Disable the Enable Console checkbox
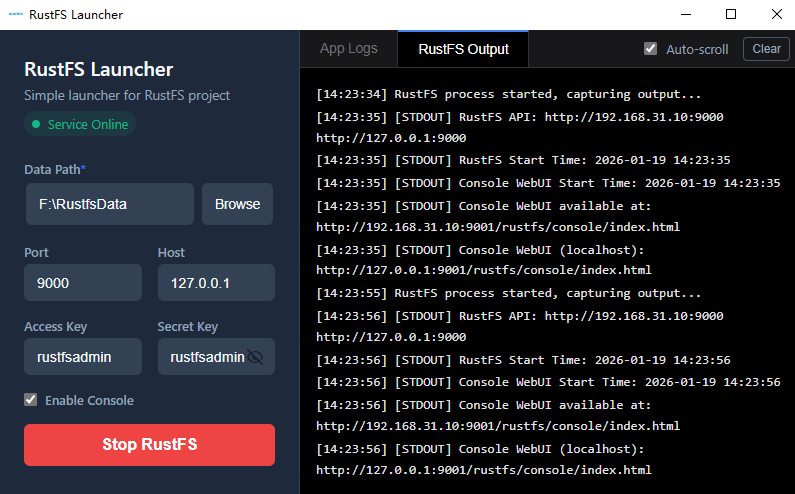Screen dimensions: 795x494 pos(32,400)
